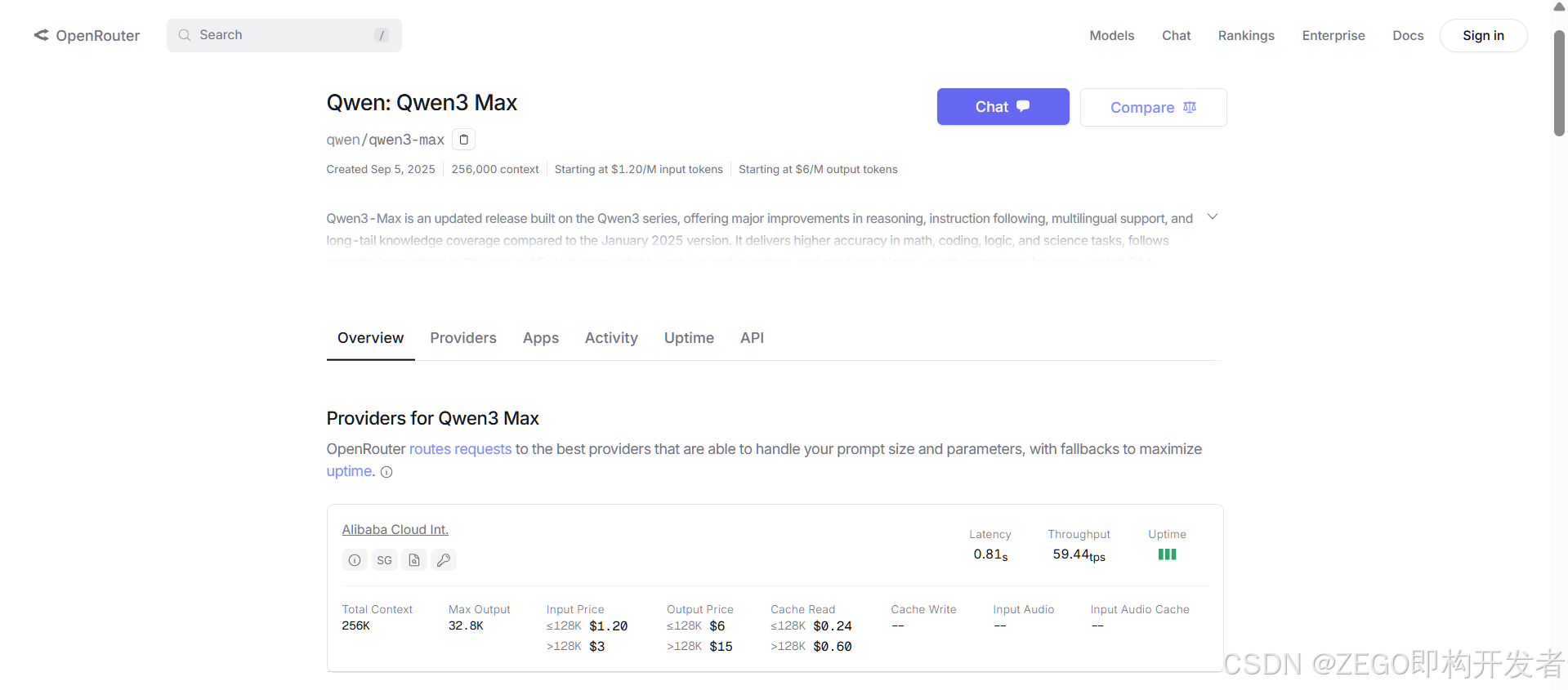Open Alibaba provider info icon

tap(355, 560)
